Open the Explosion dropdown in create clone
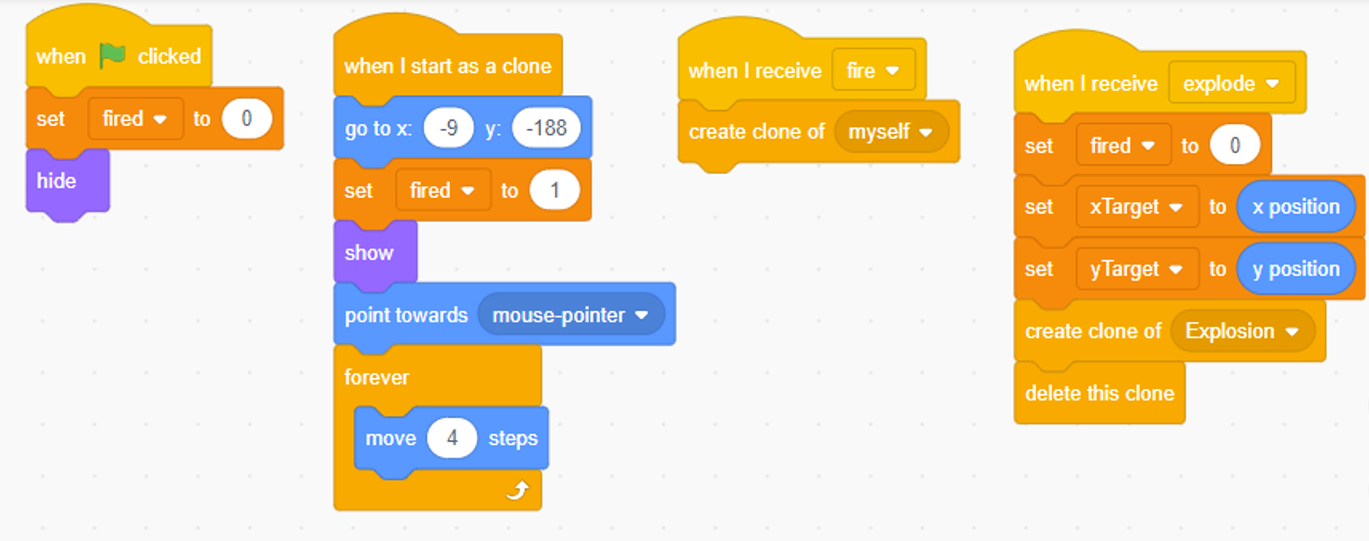Viewport: 1369px width, 541px height. (1243, 331)
